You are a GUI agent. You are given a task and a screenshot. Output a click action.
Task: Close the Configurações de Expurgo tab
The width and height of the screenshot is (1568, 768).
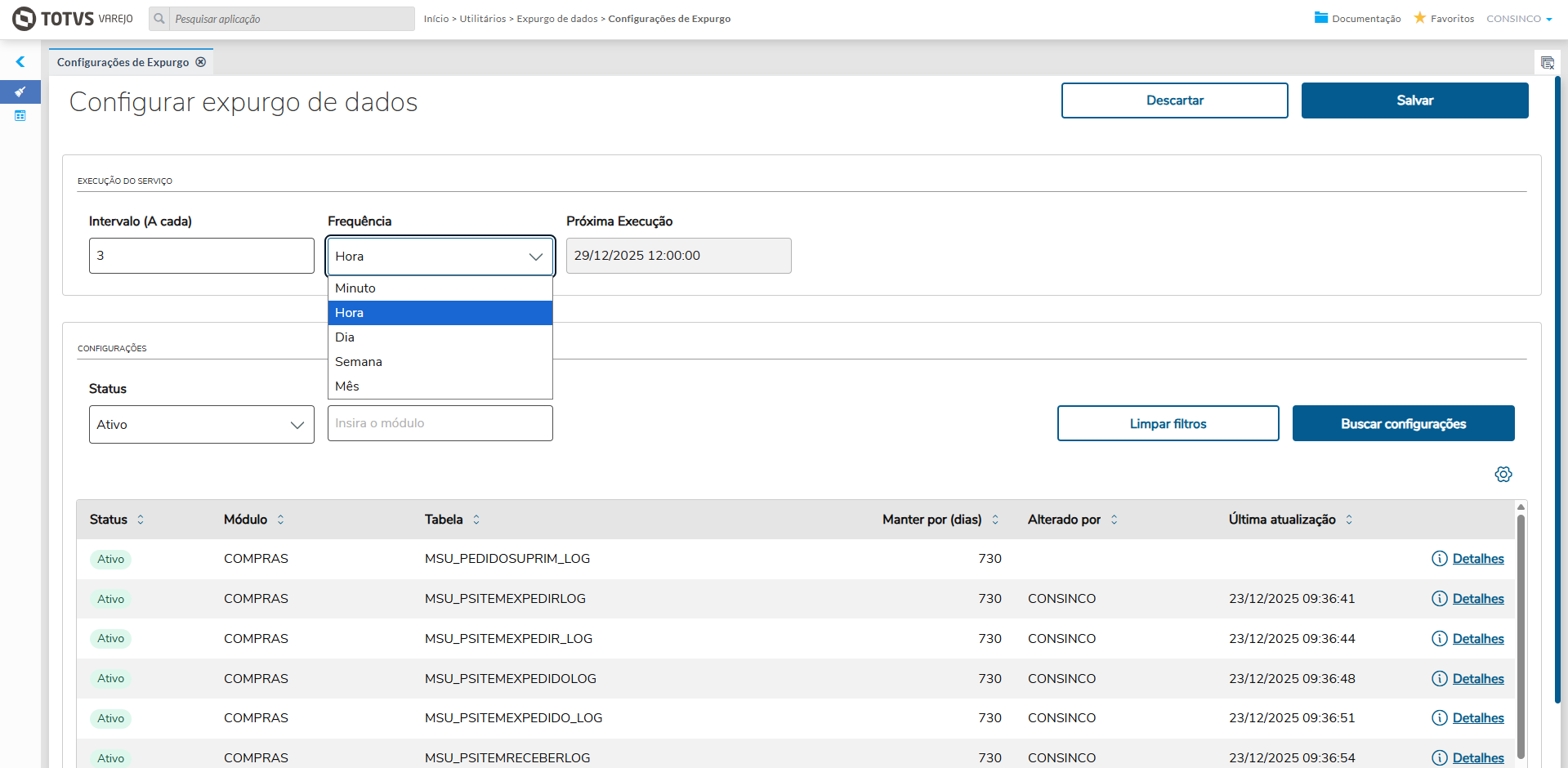point(201,62)
